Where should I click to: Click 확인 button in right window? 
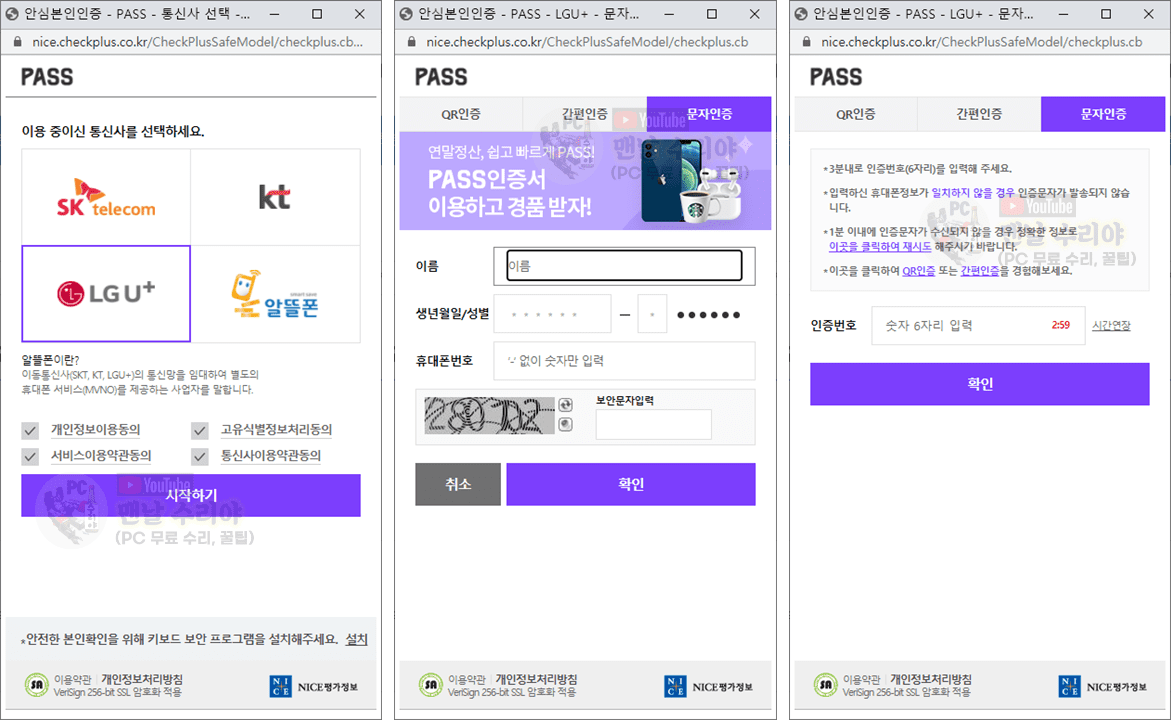(x=980, y=384)
